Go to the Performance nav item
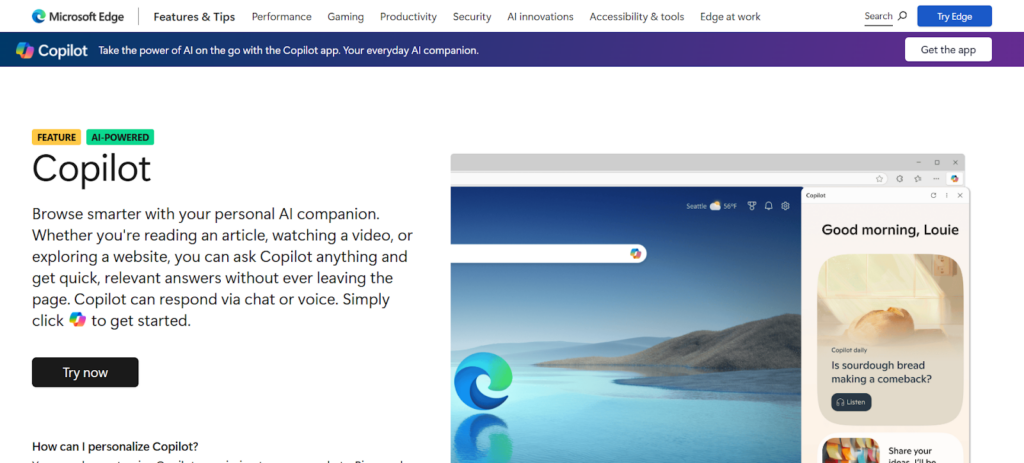The width and height of the screenshot is (1024, 463). 281,16
